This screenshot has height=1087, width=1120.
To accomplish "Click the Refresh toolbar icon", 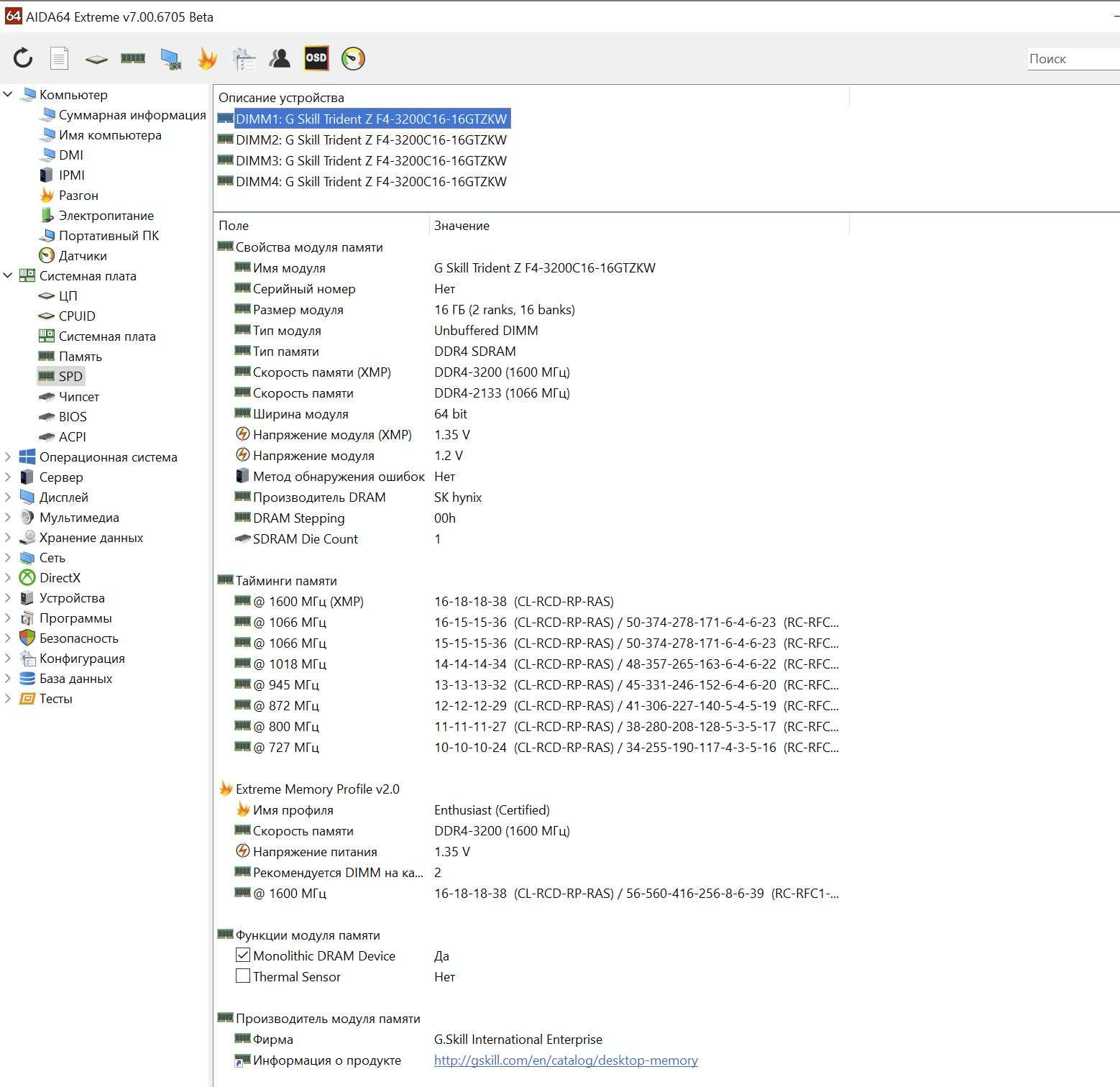I will [x=23, y=58].
